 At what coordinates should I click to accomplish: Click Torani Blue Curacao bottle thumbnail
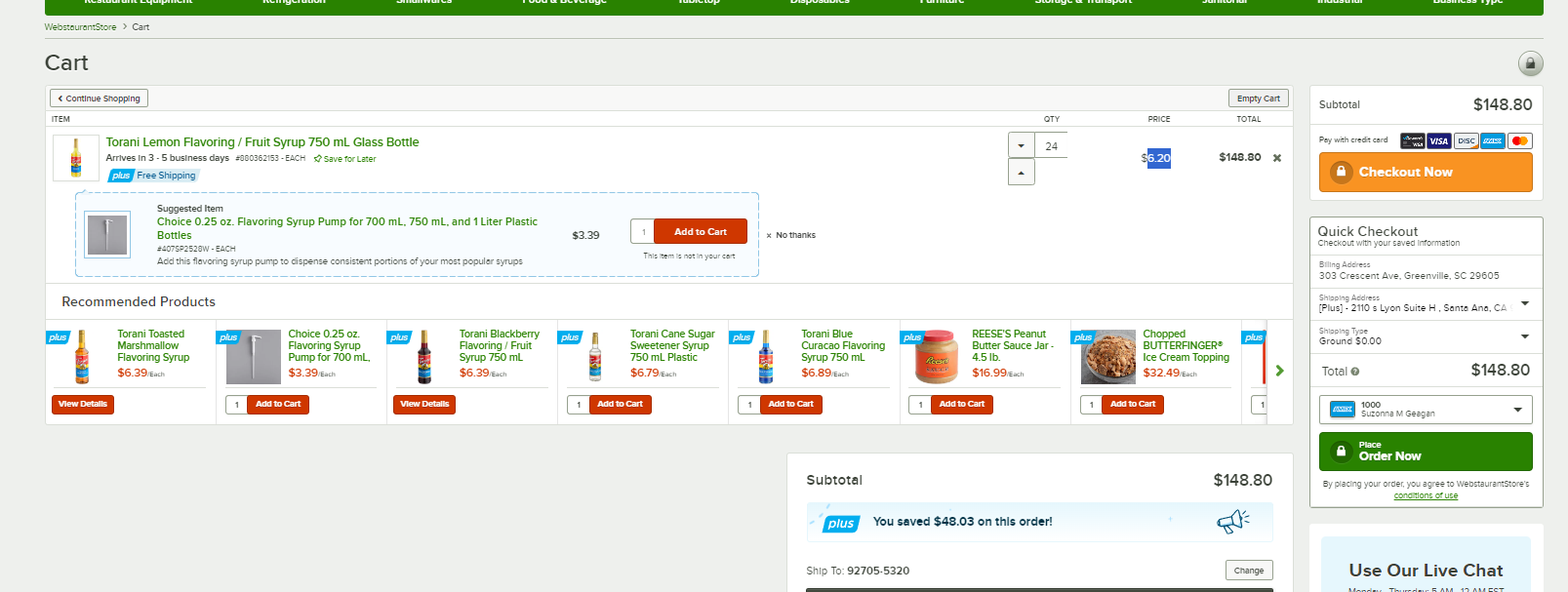pos(766,357)
